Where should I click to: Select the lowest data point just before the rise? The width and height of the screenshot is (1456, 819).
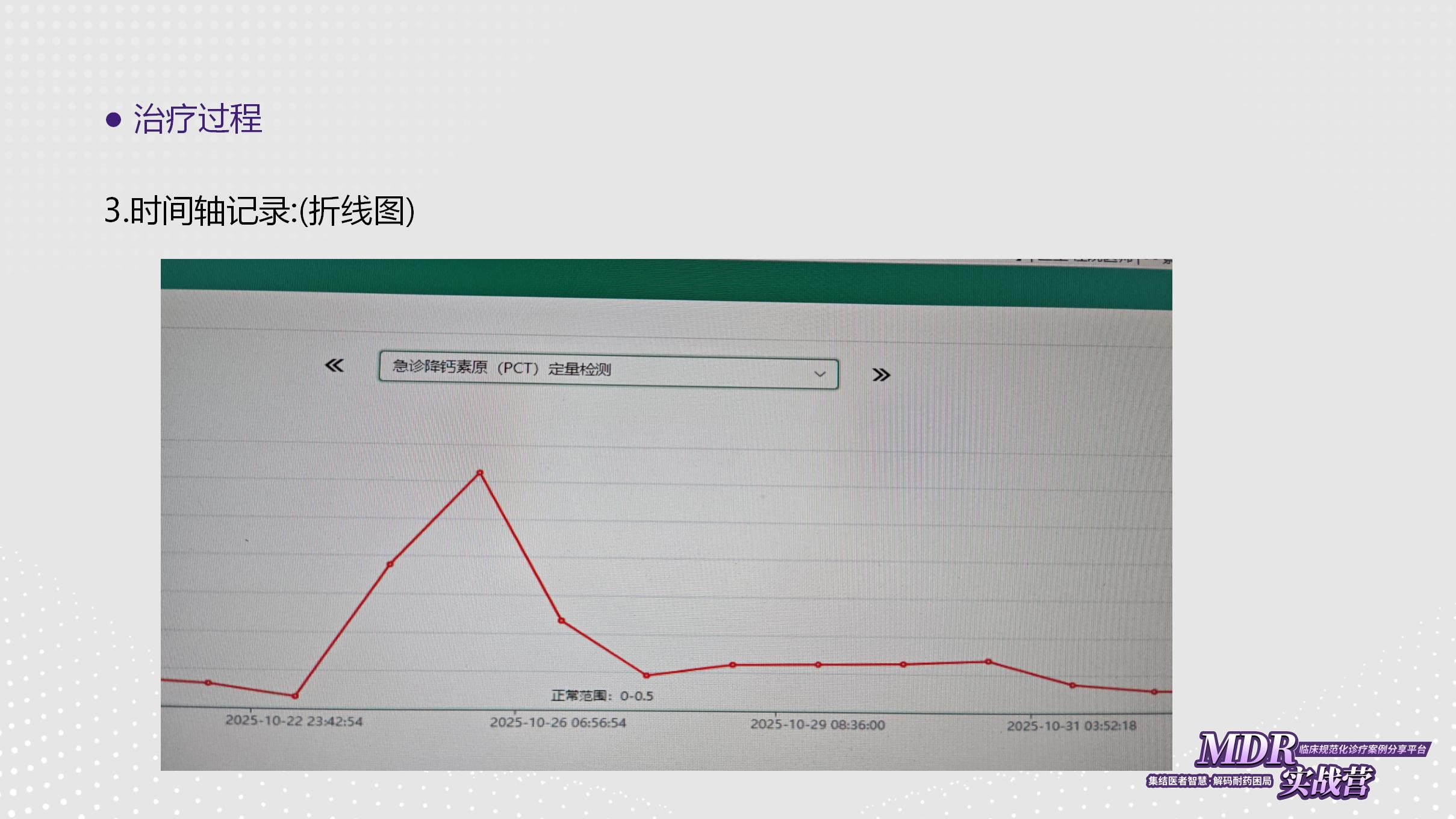coord(295,696)
